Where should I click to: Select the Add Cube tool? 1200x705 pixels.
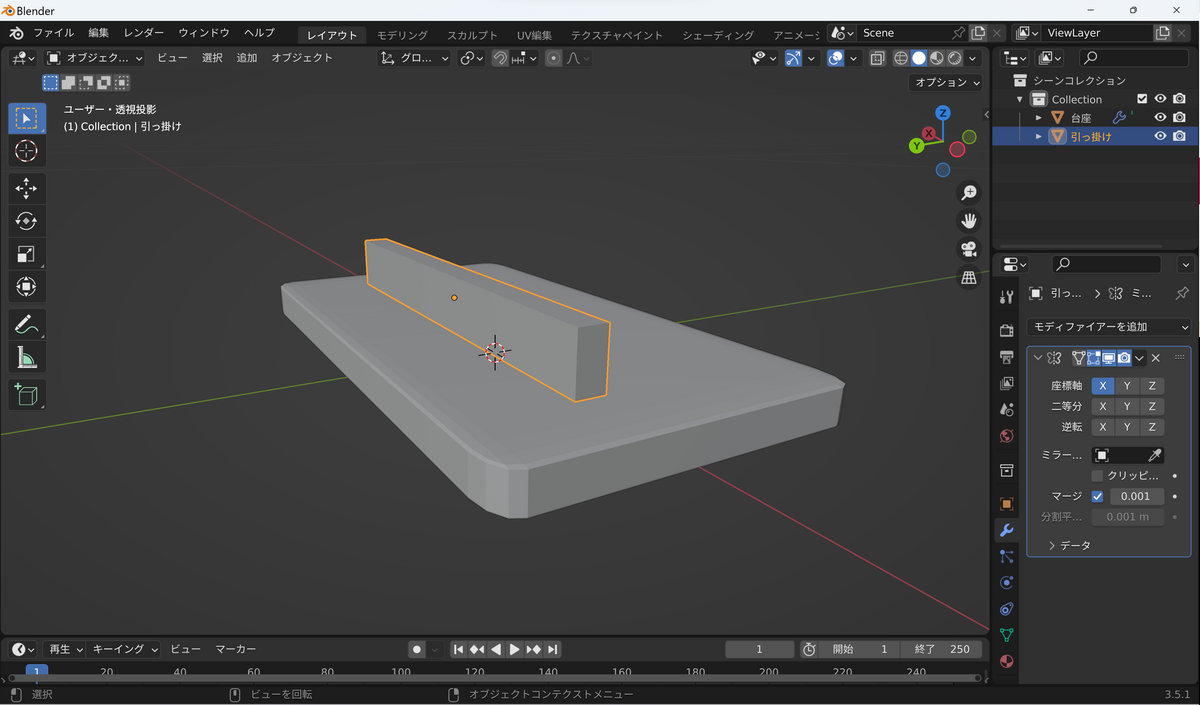pyautogui.click(x=27, y=394)
